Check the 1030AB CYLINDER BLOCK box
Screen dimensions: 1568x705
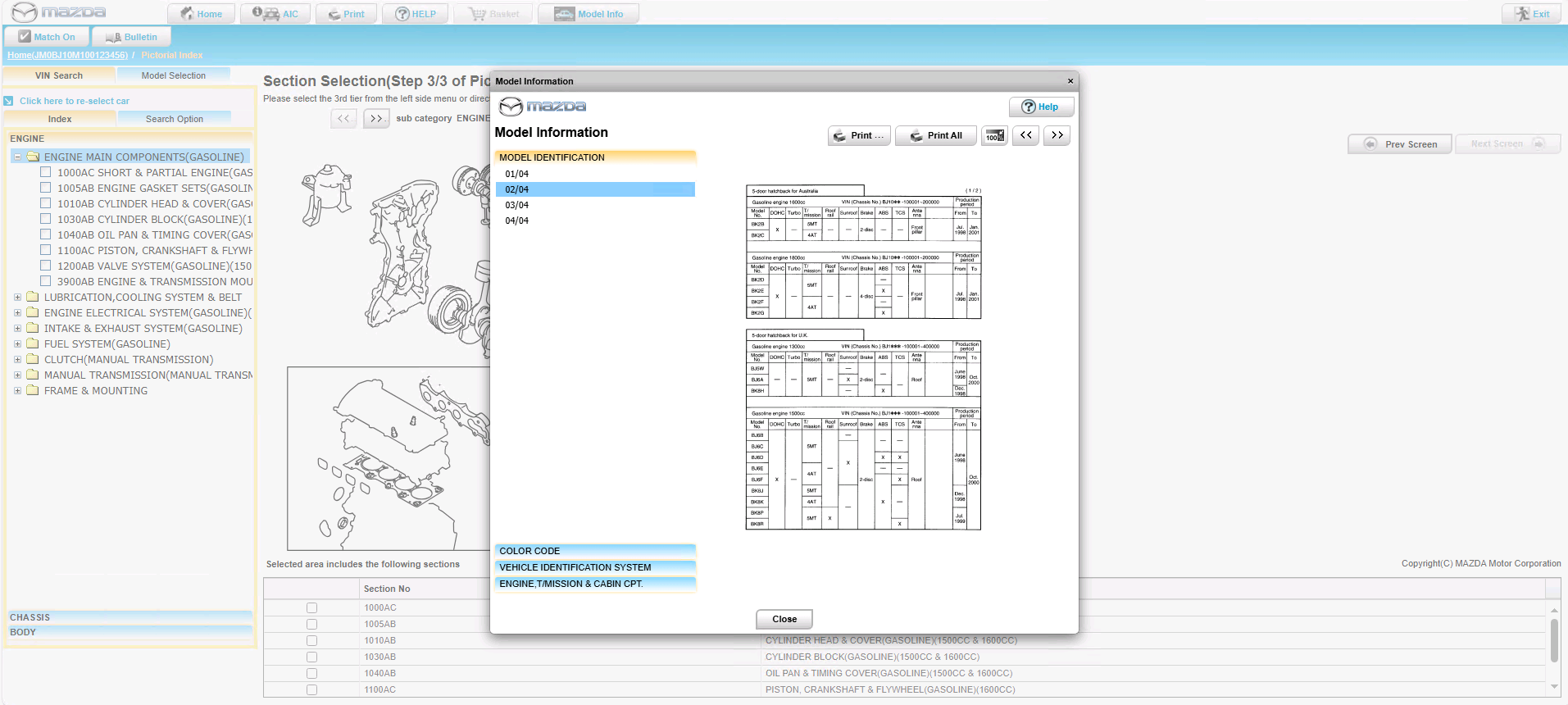[x=46, y=219]
